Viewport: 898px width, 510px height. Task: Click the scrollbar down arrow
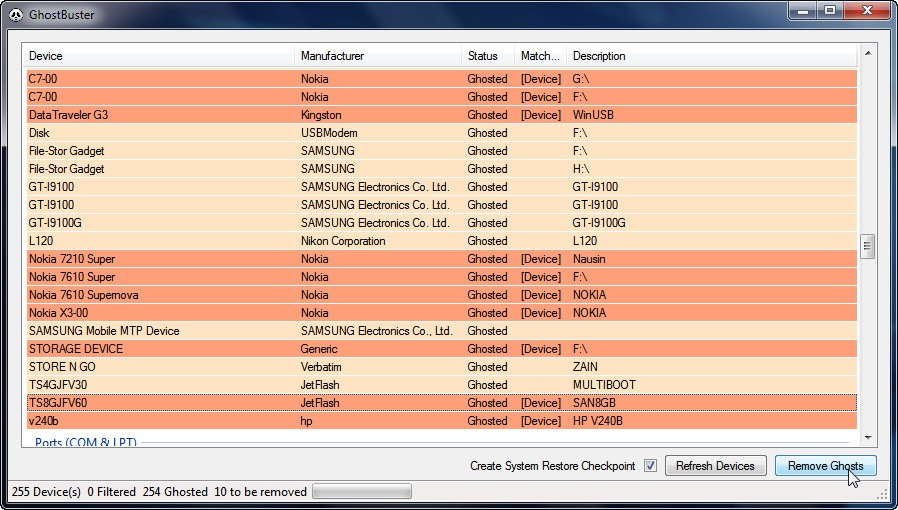click(x=868, y=438)
